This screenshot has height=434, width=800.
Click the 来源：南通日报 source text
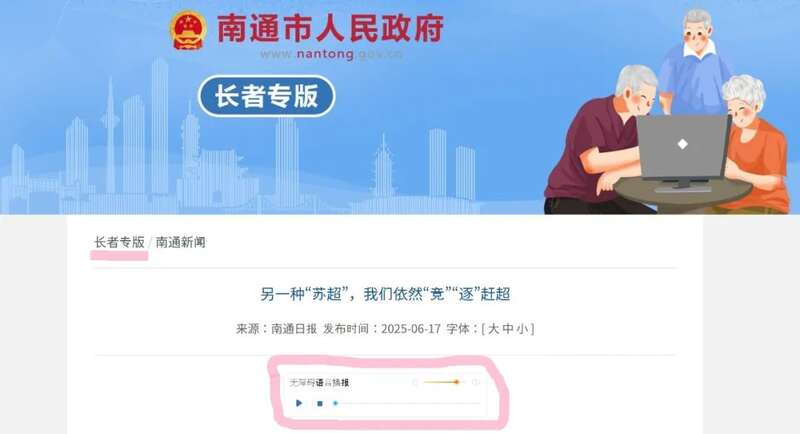[x=276, y=329]
